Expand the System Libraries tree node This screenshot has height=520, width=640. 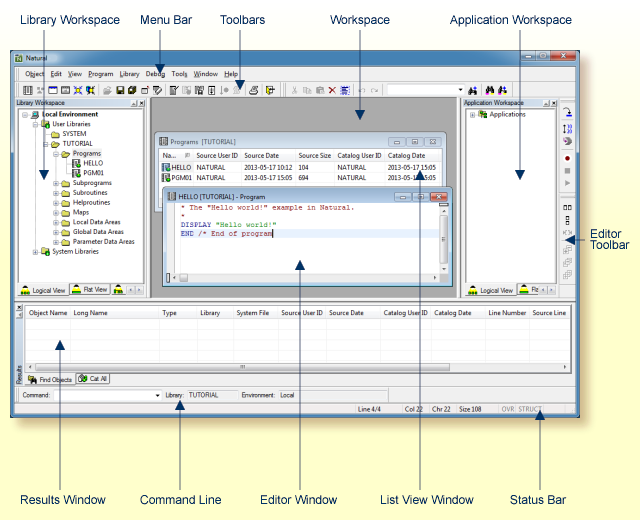coord(35,252)
